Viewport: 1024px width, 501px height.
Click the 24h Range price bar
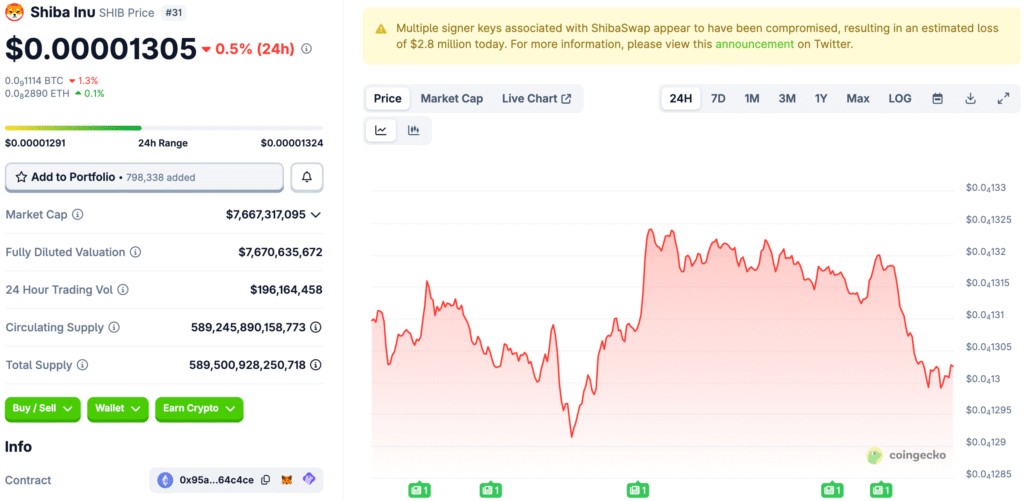click(x=164, y=128)
